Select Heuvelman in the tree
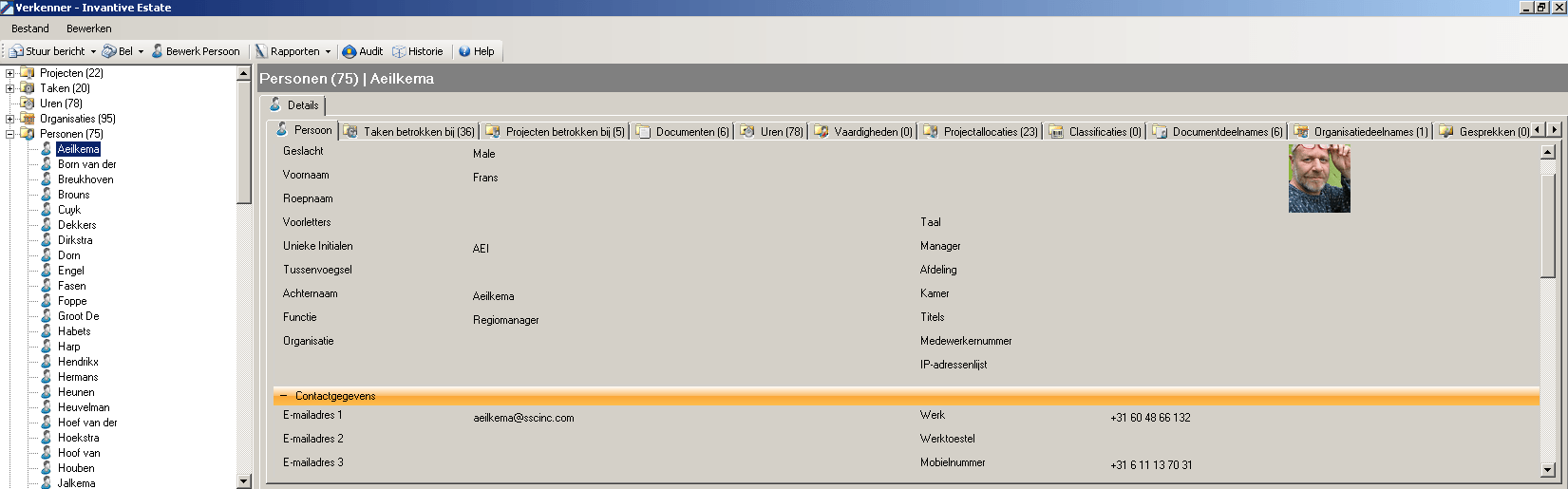Viewport: 1568px width, 489px height. tap(84, 407)
